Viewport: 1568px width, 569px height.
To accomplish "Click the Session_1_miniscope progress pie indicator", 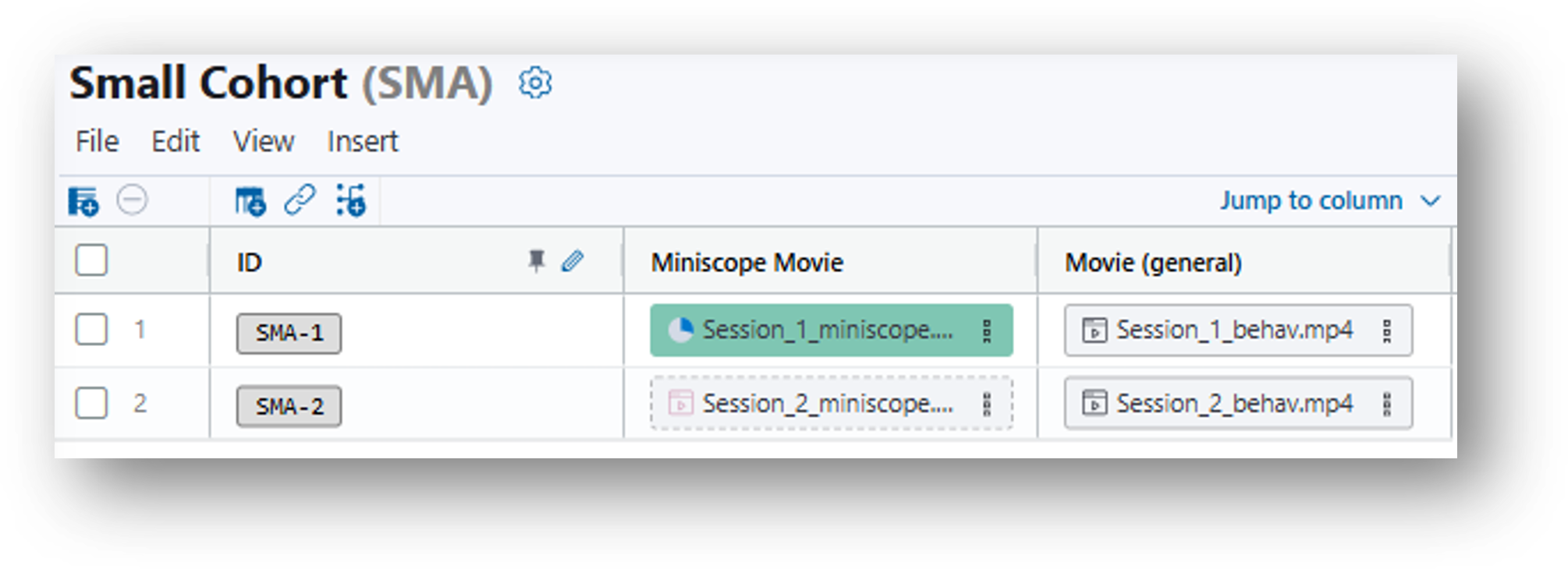I will tap(680, 330).
